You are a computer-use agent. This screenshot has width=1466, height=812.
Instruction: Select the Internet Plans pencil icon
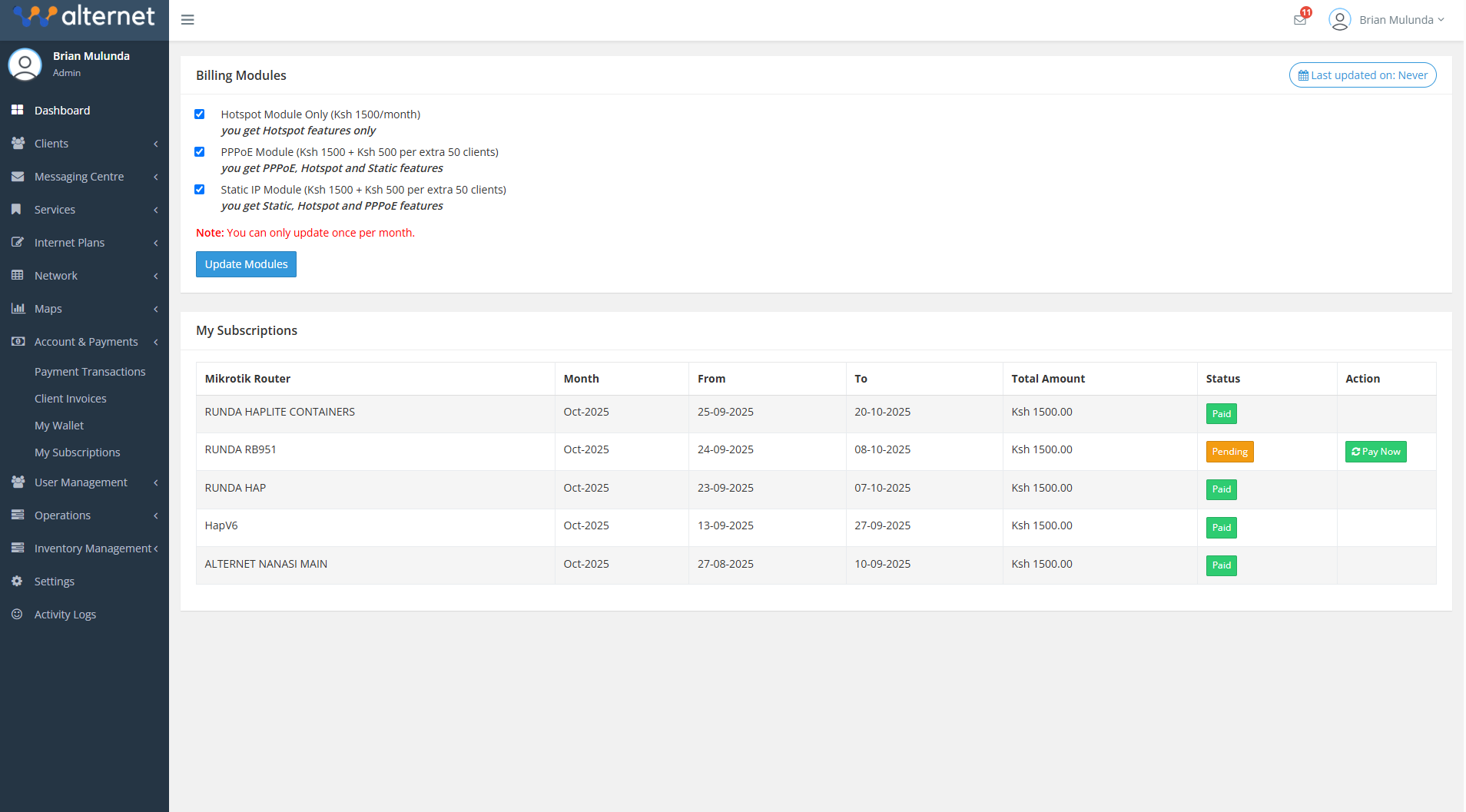(18, 242)
